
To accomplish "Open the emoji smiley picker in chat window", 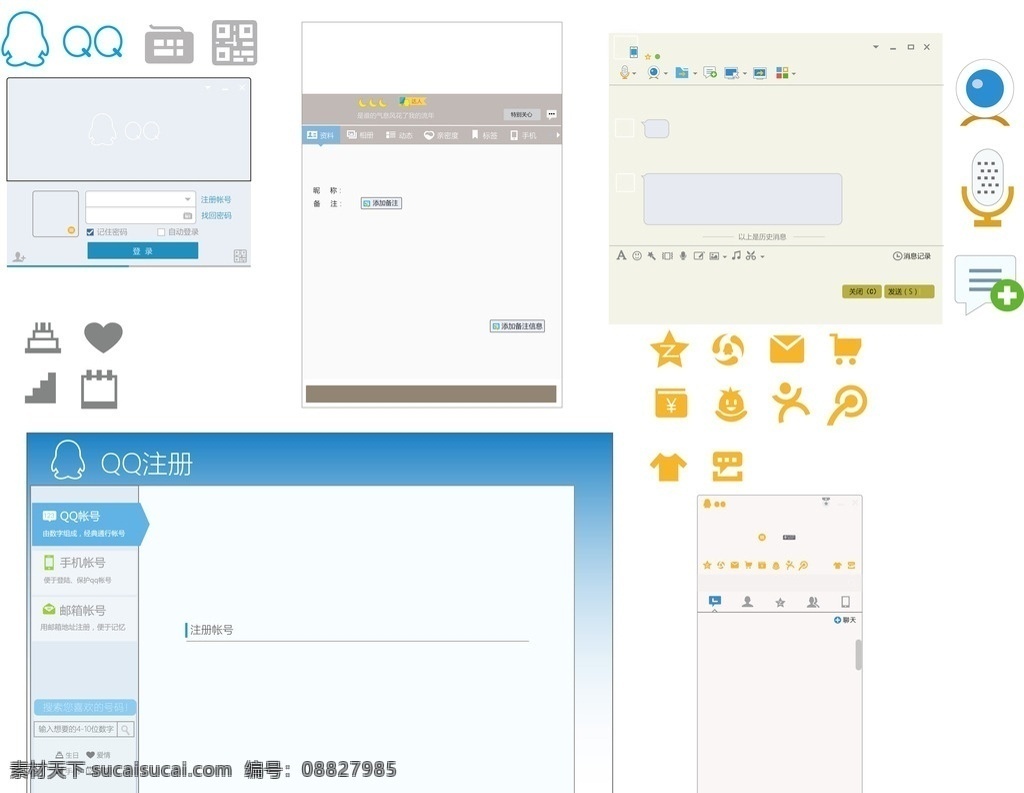I will click(637, 256).
